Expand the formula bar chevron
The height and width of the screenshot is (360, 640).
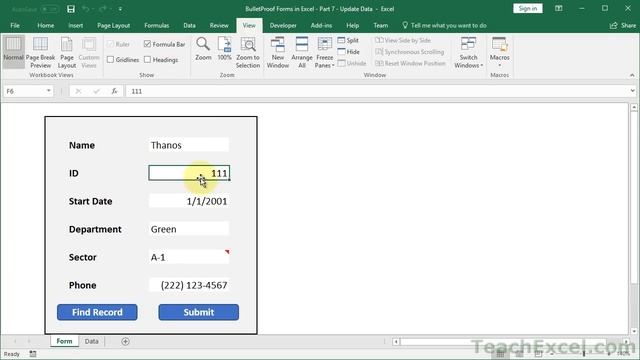click(632, 91)
